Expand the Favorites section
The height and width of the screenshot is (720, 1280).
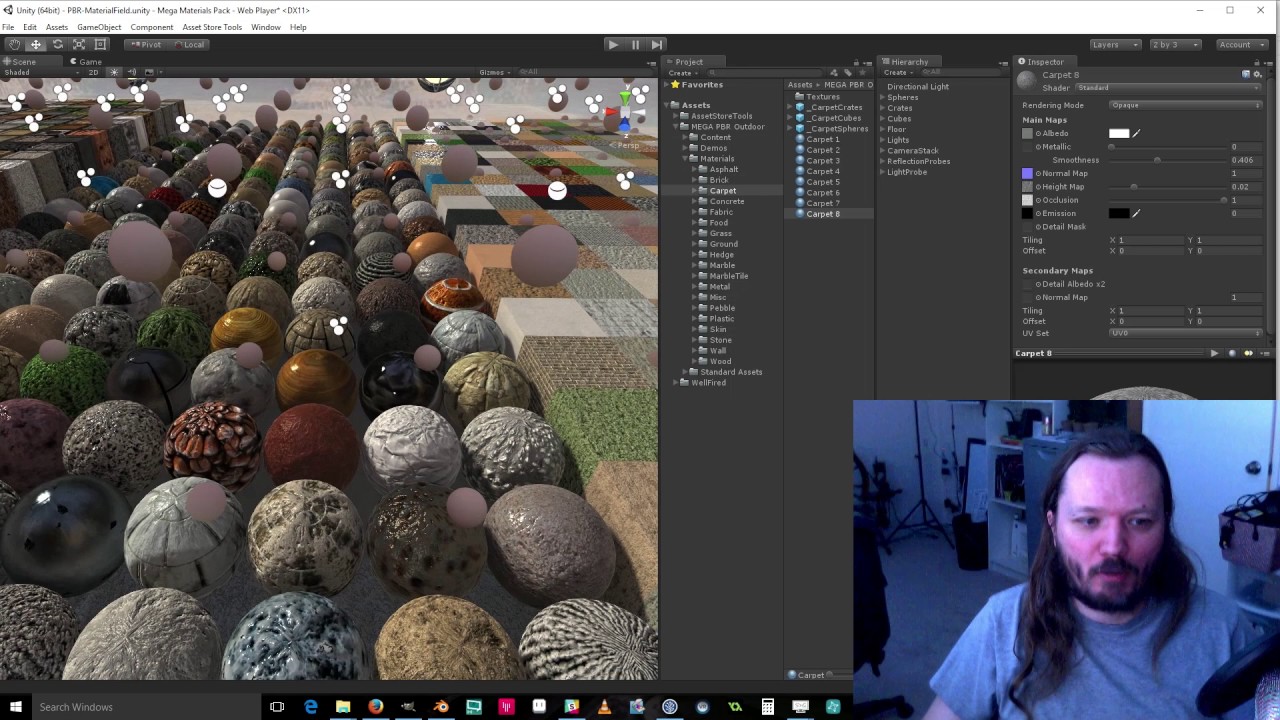[666, 85]
